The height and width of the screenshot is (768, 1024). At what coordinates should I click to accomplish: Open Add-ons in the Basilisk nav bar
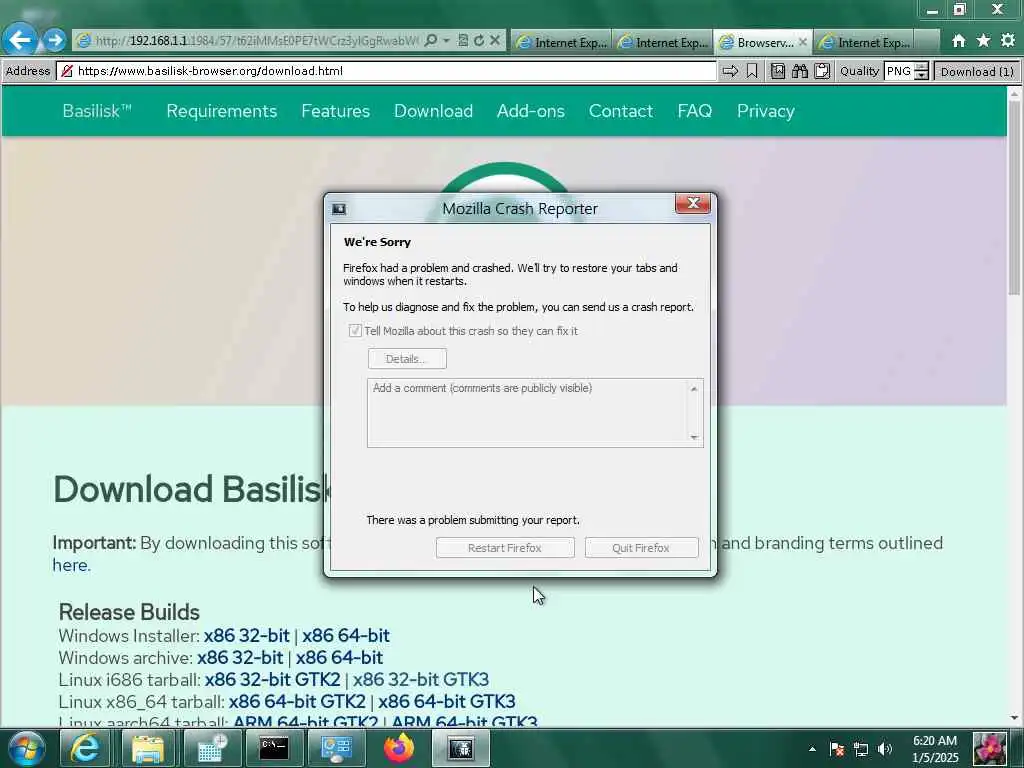click(531, 111)
